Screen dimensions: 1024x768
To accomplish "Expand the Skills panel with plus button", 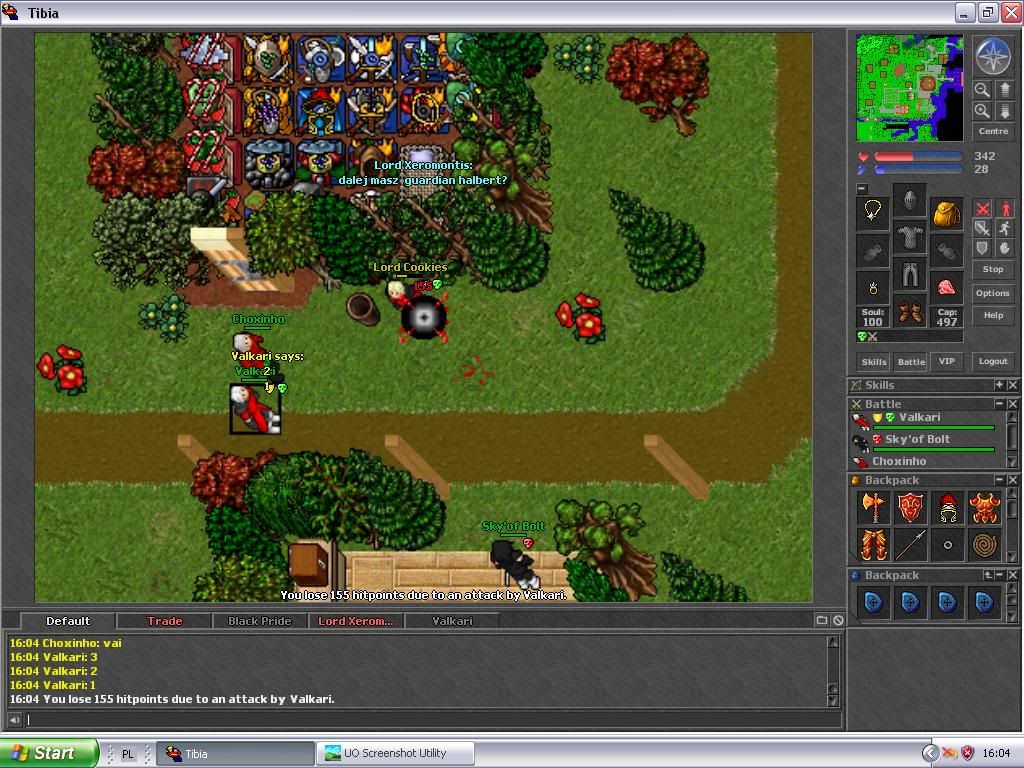I will coord(999,385).
